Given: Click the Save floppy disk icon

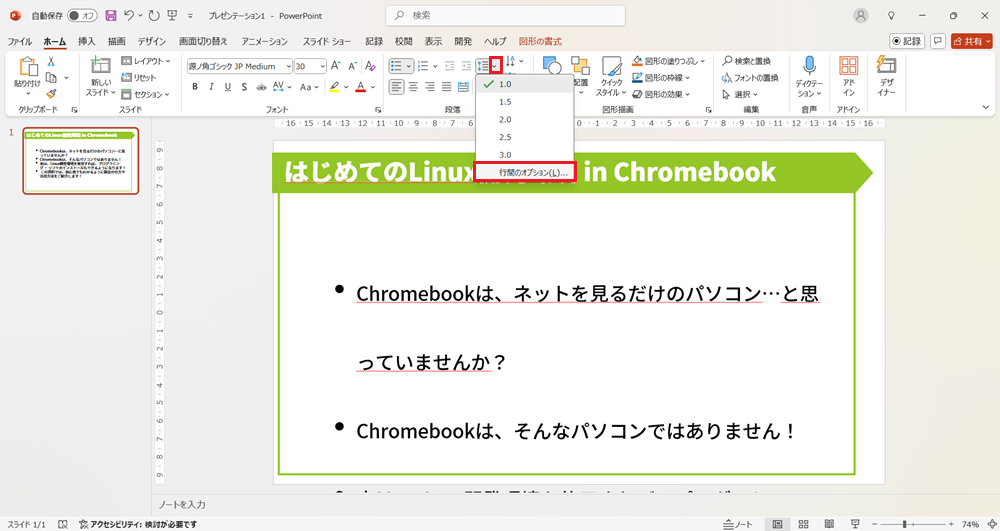Looking at the screenshot, I should pos(110,15).
